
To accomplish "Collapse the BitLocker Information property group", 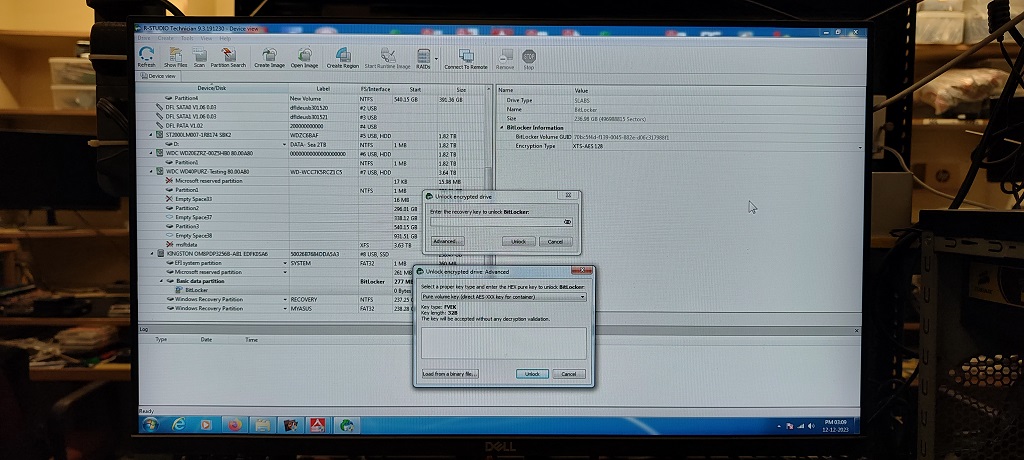I will [502, 127].
